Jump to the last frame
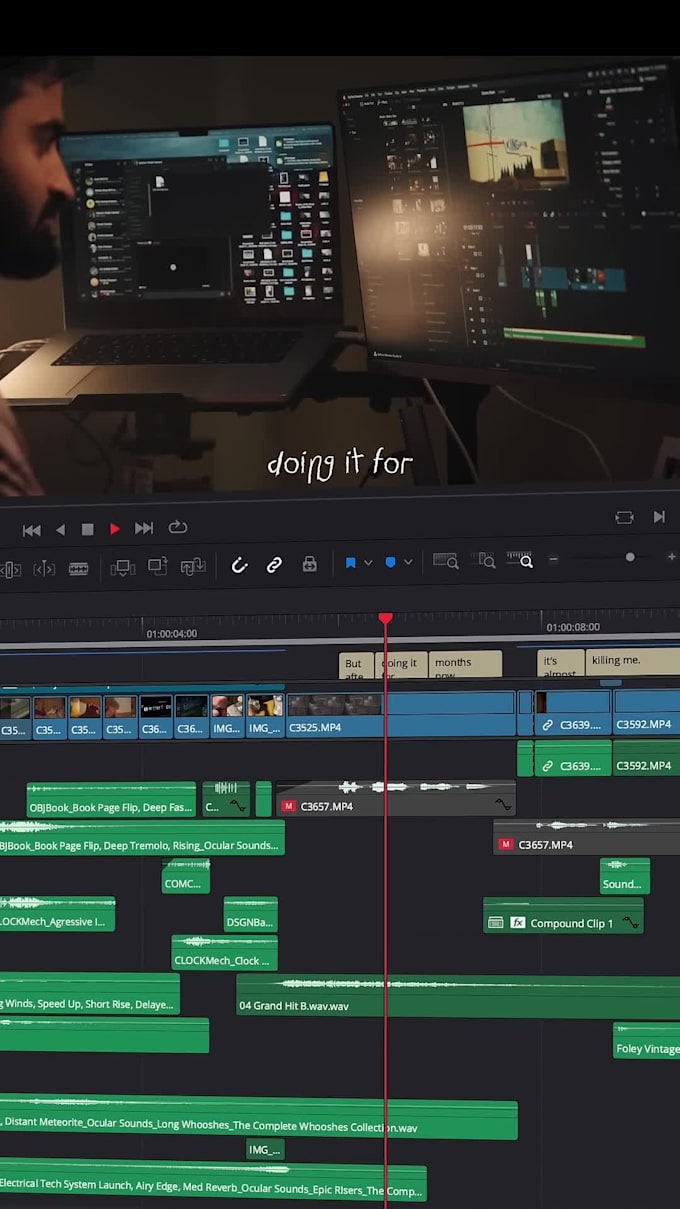 [x=144, y=529]
